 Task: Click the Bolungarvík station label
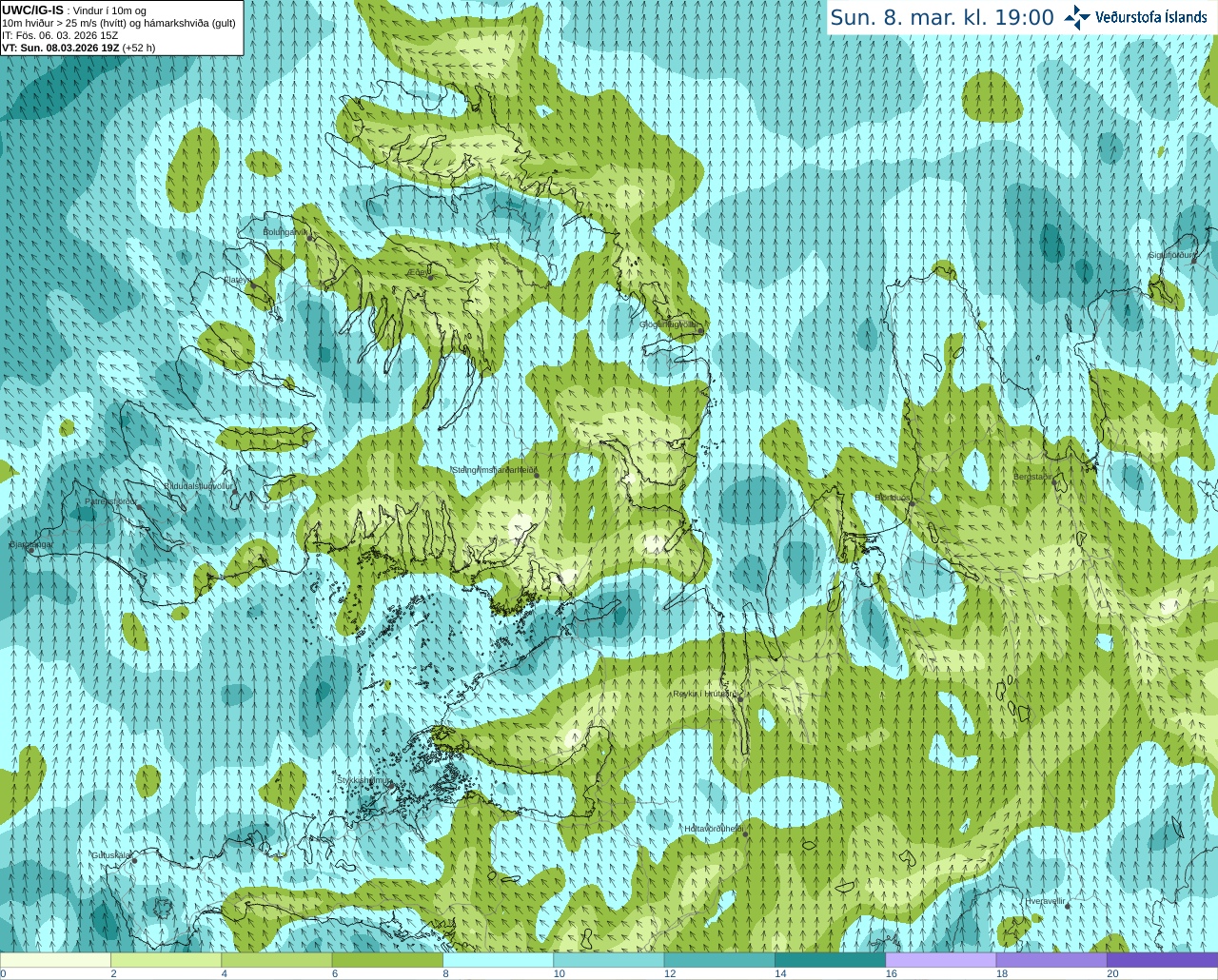coord(285,231)
